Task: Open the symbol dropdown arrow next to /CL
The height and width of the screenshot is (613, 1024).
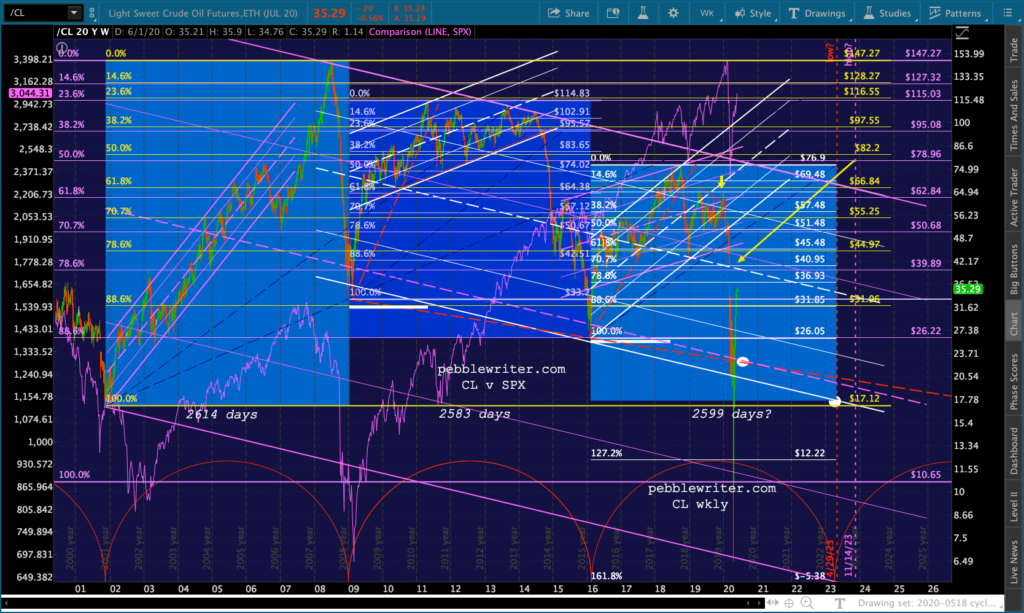Action: [x=74, y=12]
